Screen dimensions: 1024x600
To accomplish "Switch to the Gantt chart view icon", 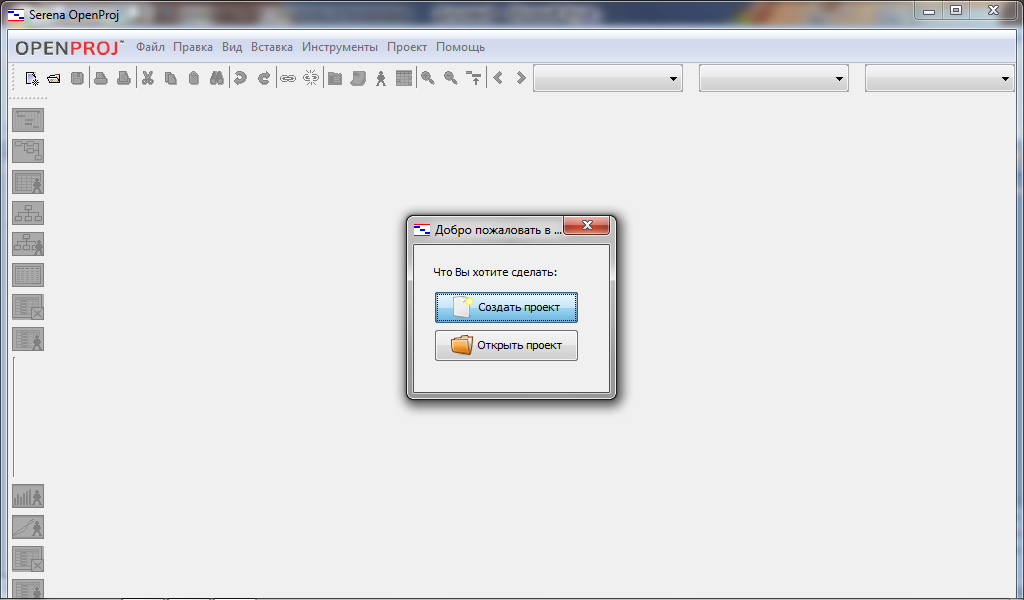I will [x=28, y=120].
